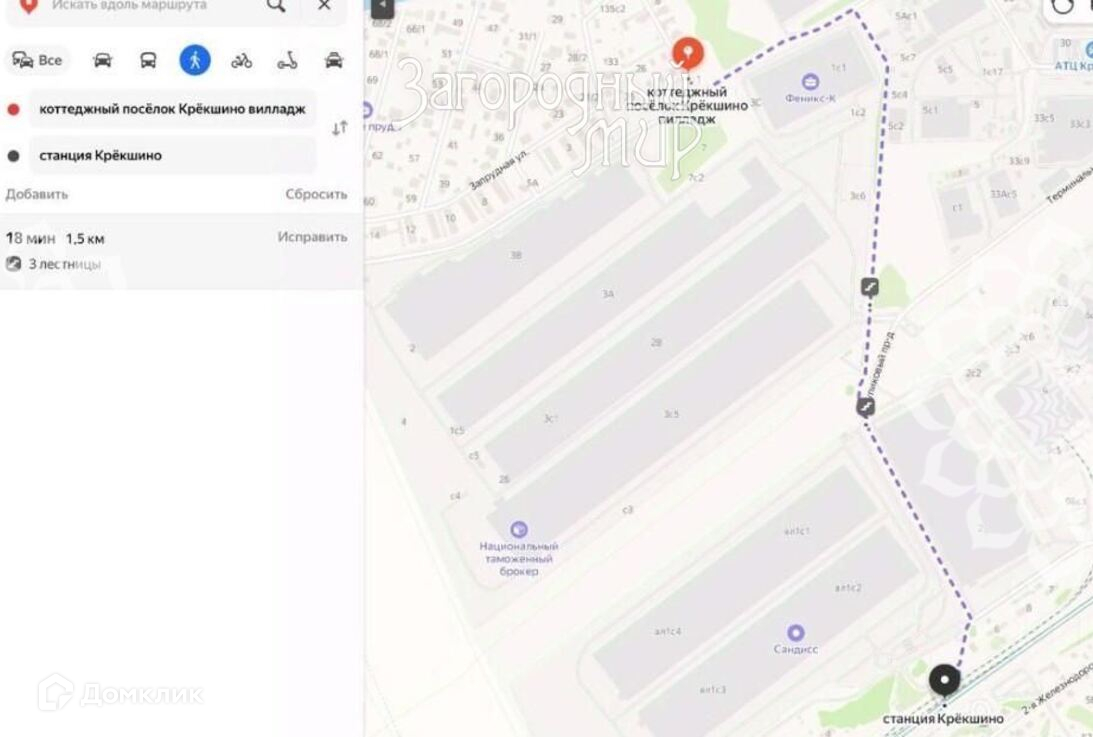Click the red start marker on map

(687, 54)
